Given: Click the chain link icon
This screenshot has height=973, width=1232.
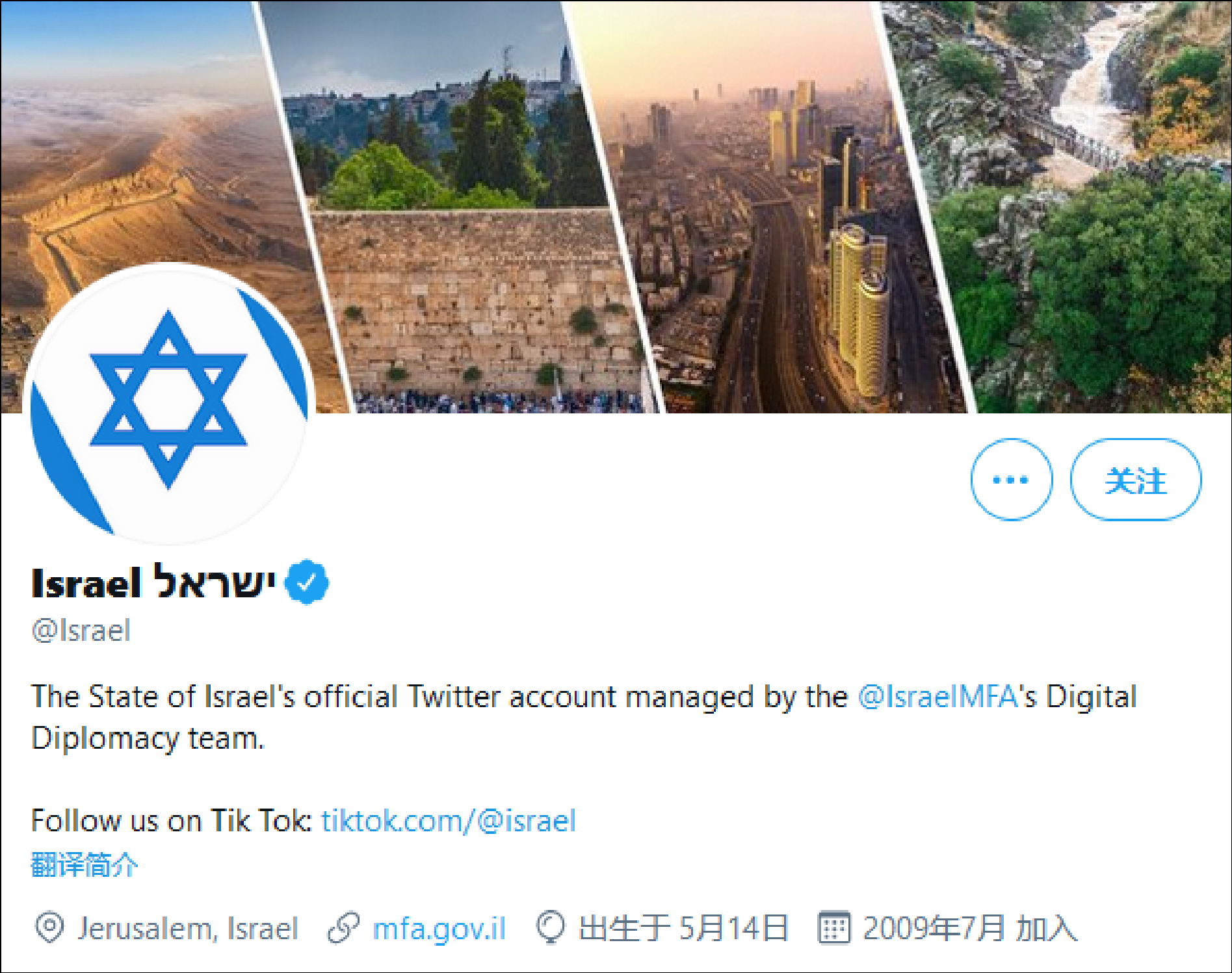Looking at the screenshot, I should 344,928.
